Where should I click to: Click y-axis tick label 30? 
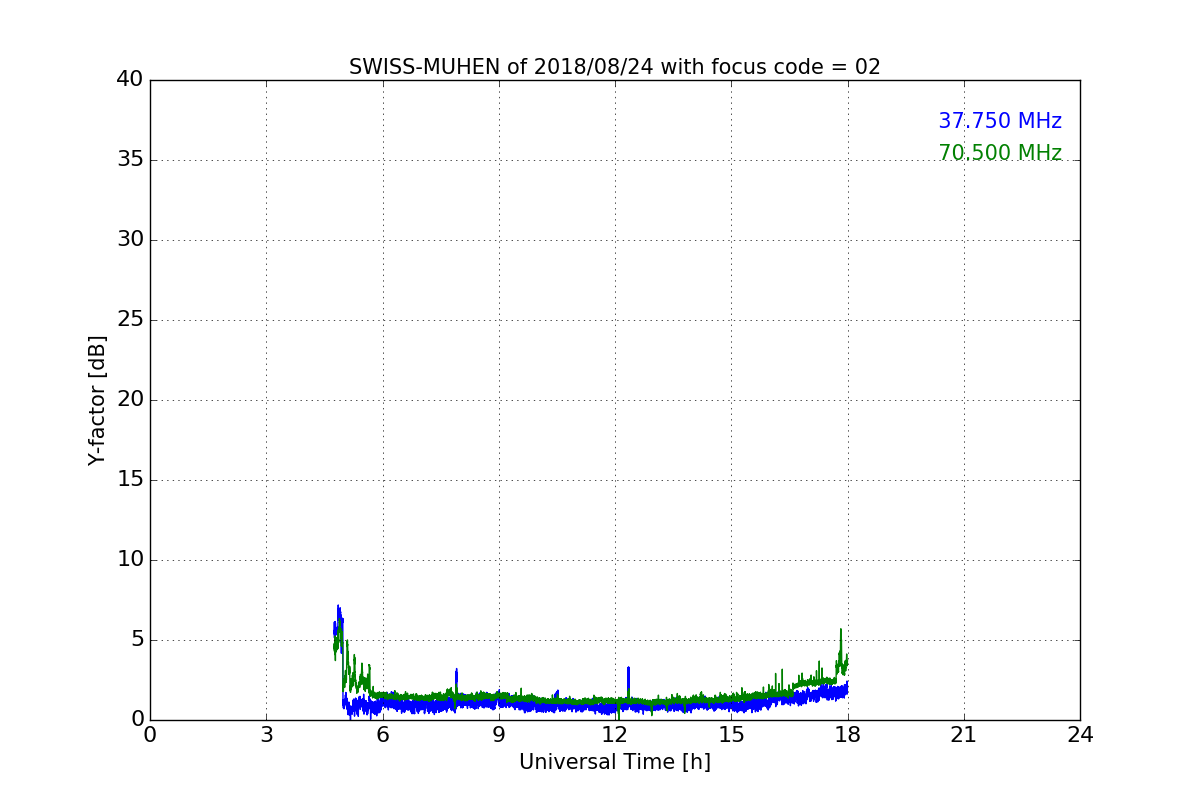(x=130, y=240)
